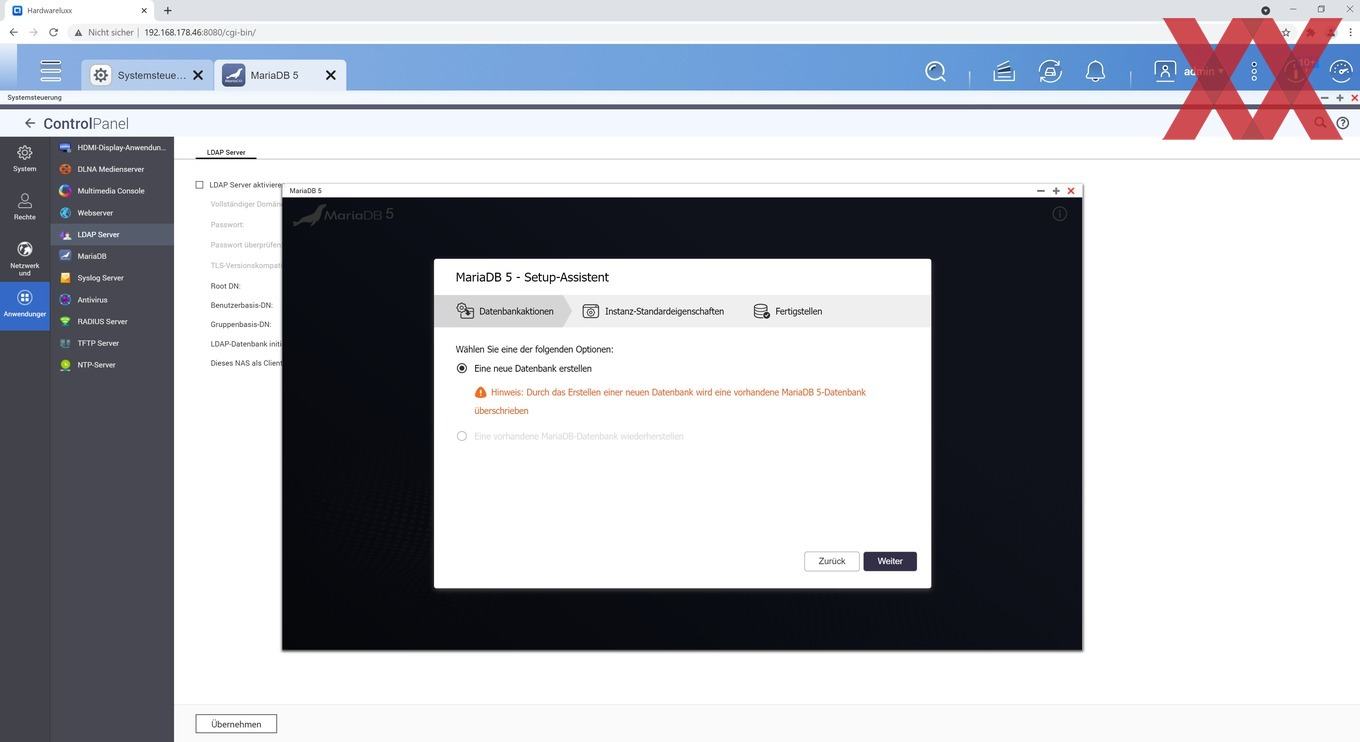Open Antivirus entry

tap(112, 300)
